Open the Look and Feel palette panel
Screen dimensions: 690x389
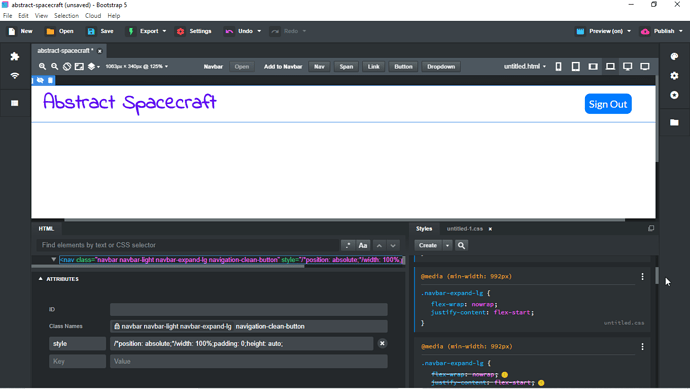click(674, 56)
